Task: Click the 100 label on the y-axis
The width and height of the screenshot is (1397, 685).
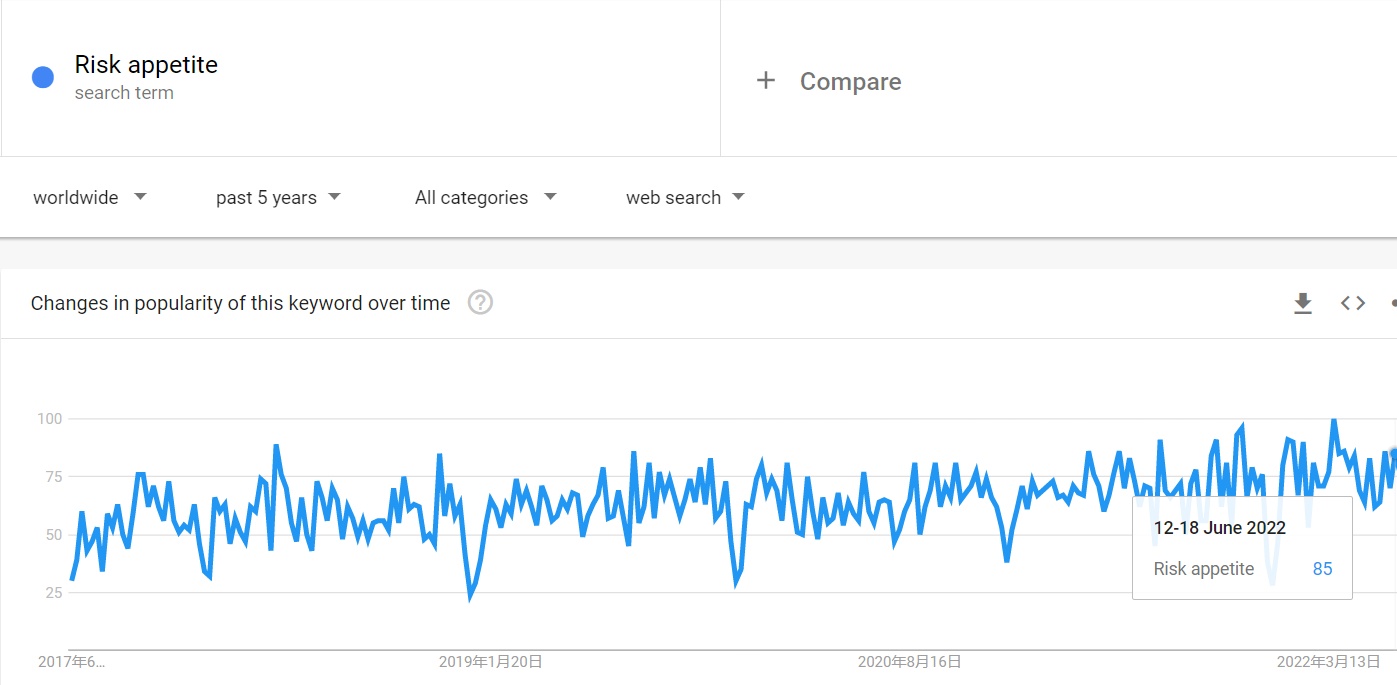Action: pos(50,419)
